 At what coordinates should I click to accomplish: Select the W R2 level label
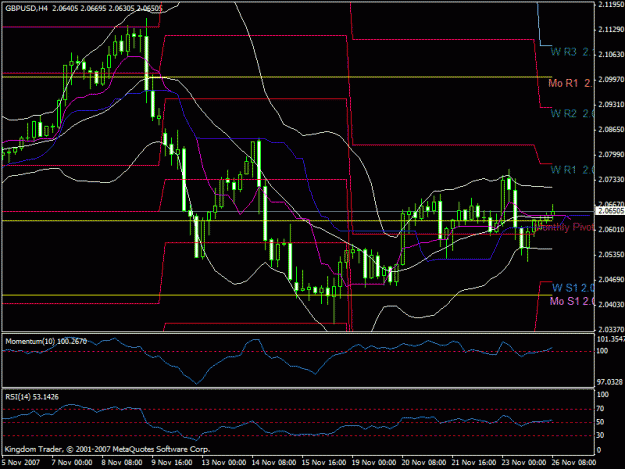[x=572, y=114]
